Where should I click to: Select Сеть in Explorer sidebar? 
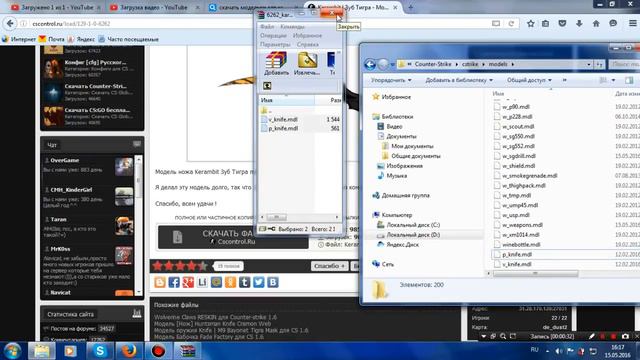point(383,264)
